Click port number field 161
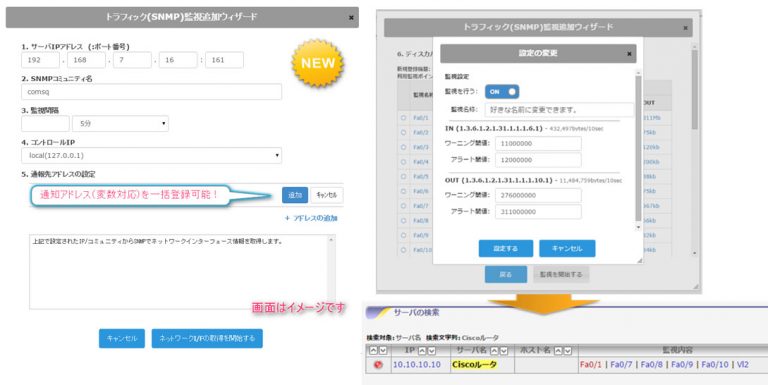 tap(224, 60)
